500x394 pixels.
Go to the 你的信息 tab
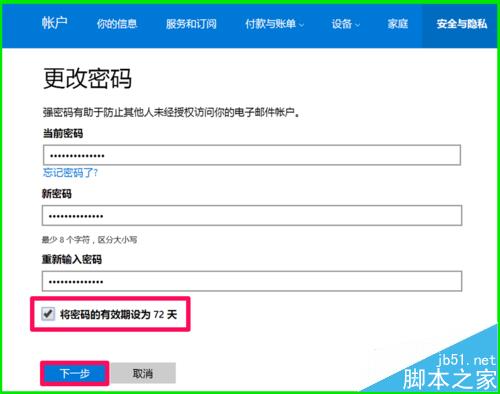(x=117, y=24)
